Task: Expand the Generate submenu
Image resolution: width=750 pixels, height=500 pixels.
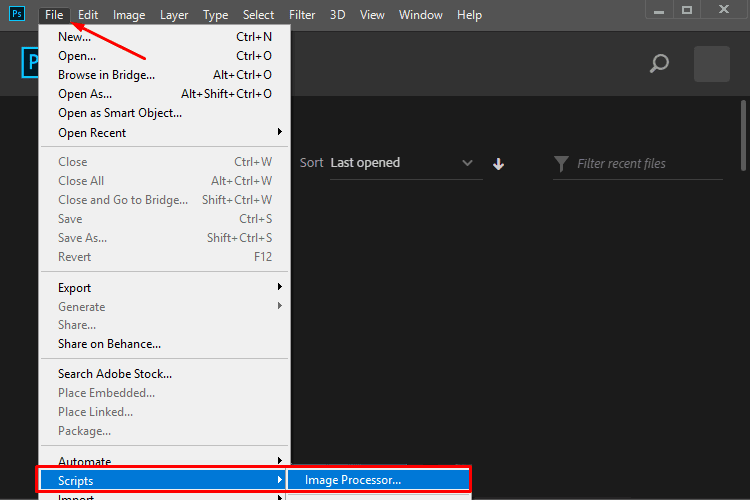Action: (165, 307)
